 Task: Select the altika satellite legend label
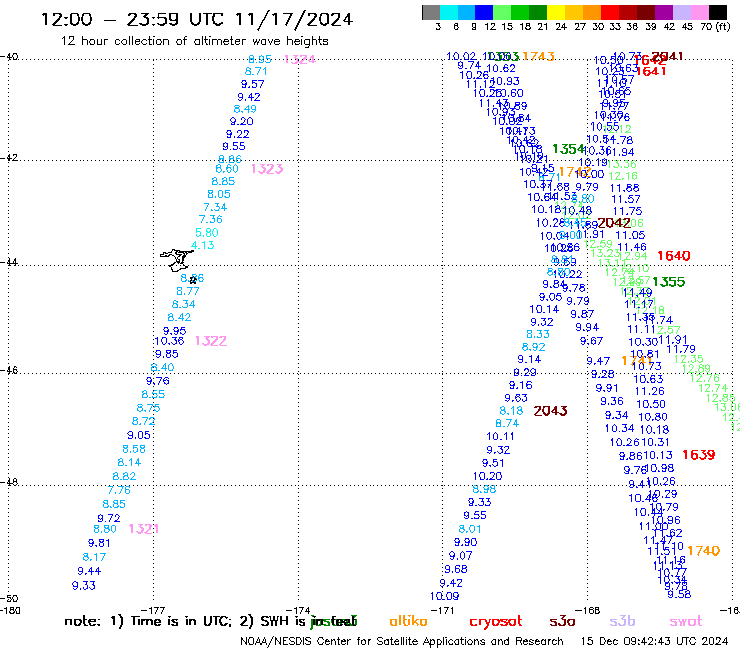point(408,621)
